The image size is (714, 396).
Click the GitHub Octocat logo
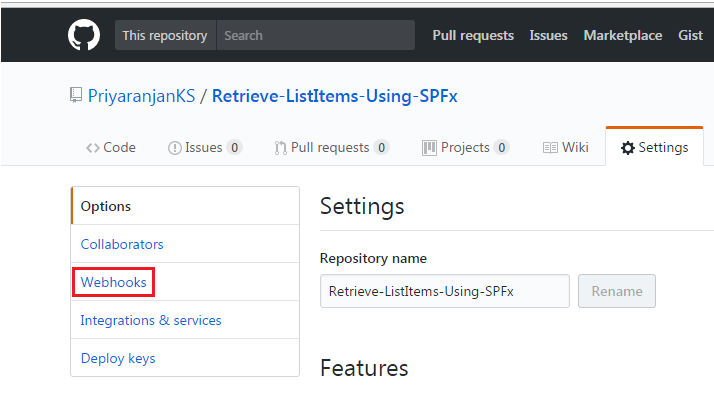click(x=84, y=35)
